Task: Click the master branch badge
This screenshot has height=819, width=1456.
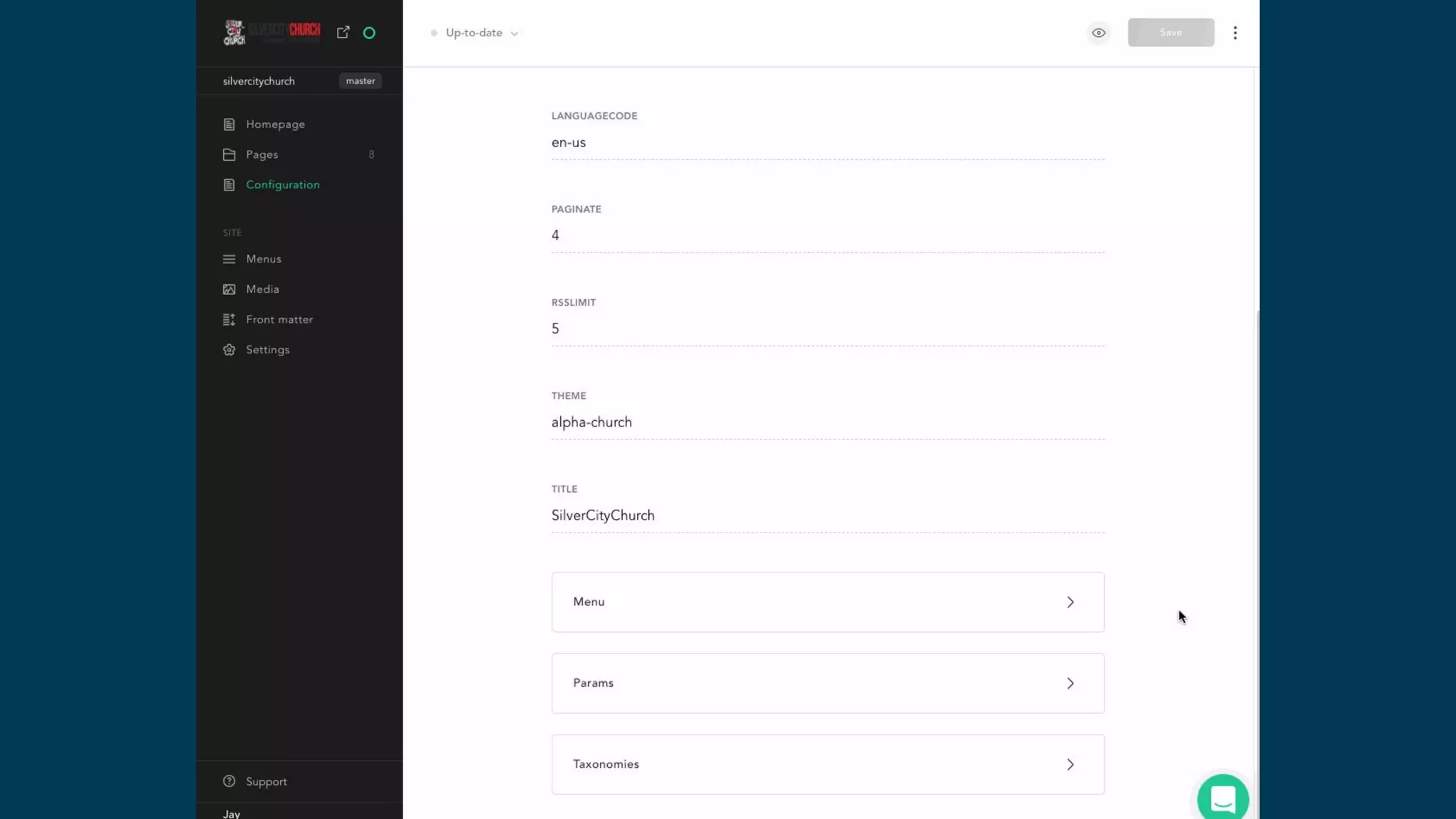Action: tap(360, 81)
